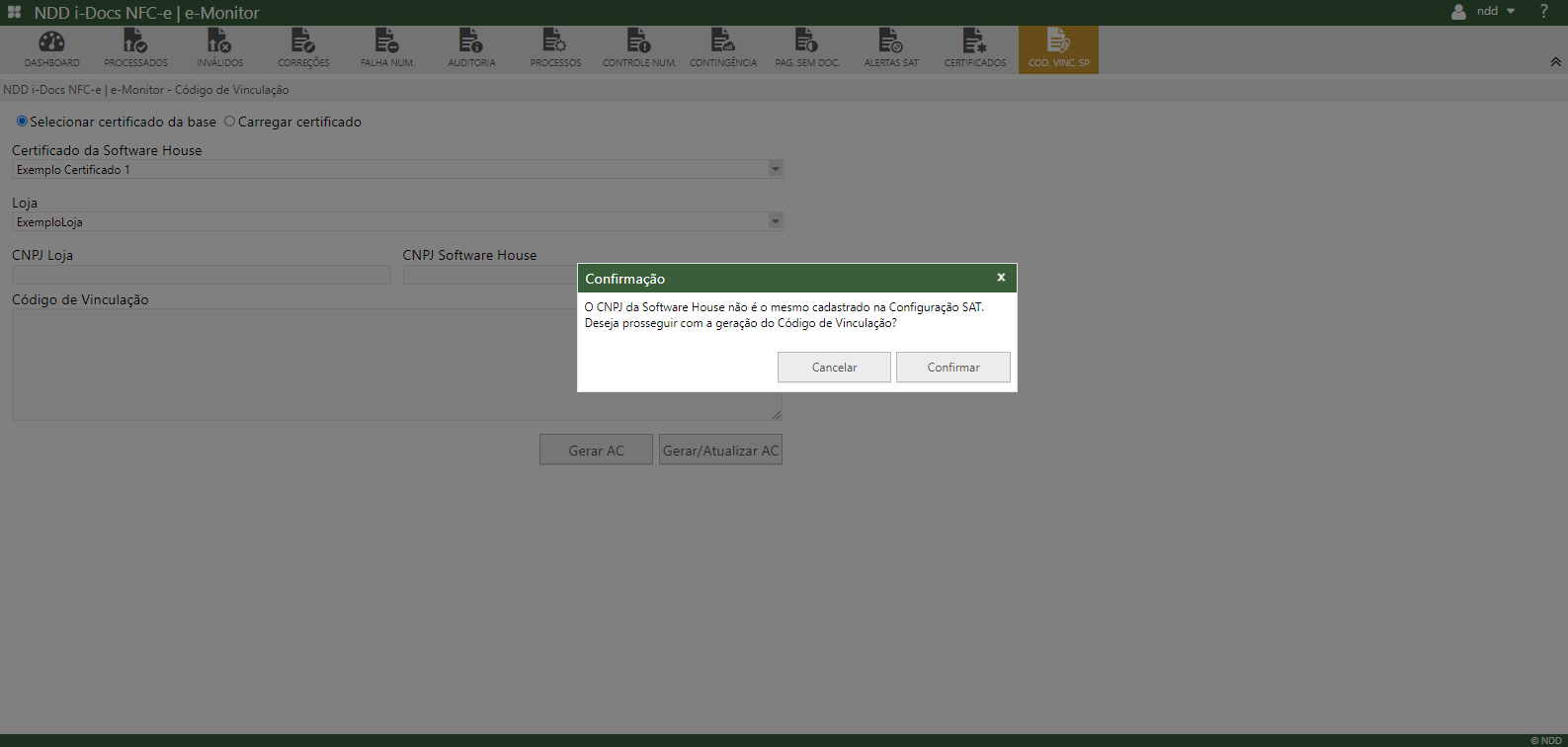Select 'Selecionar certificado da base' radio option

(x=22, y=122)
